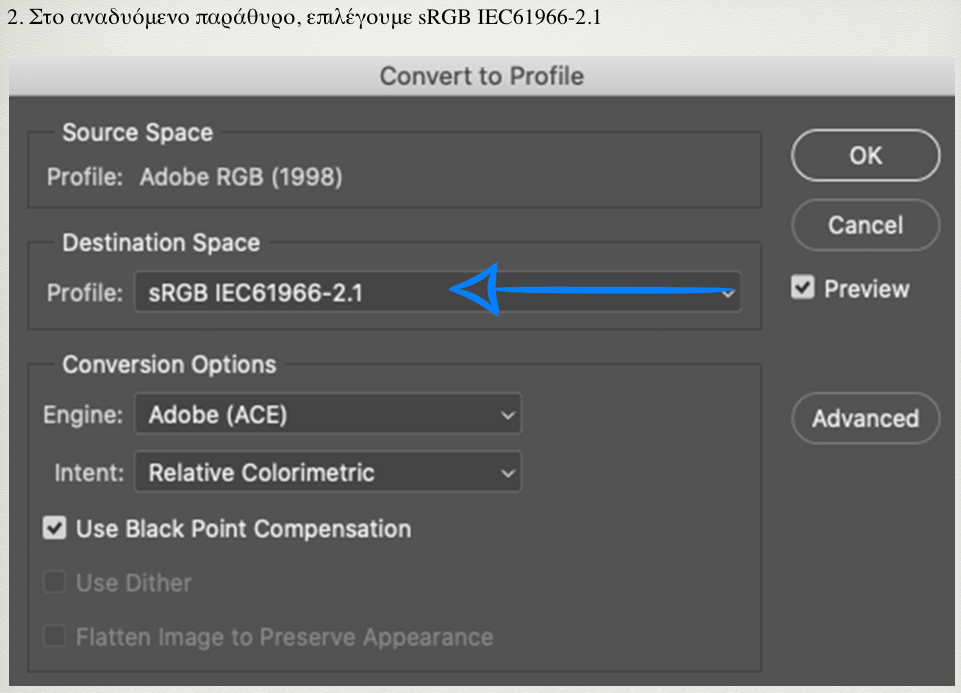This screenshot has width=961, height=693.
Task: Click the Conversion Options group heading
Action: (169, 364)
